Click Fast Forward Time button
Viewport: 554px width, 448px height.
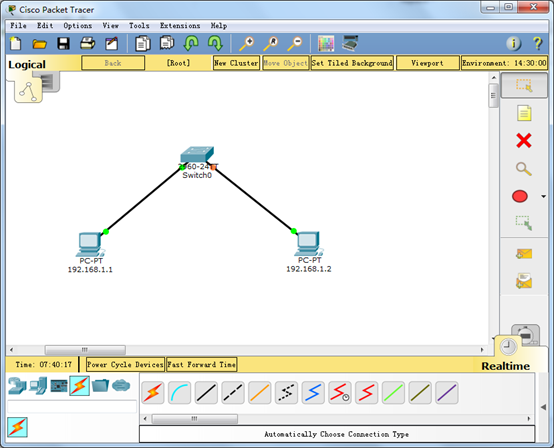click(x=201, y=364)
